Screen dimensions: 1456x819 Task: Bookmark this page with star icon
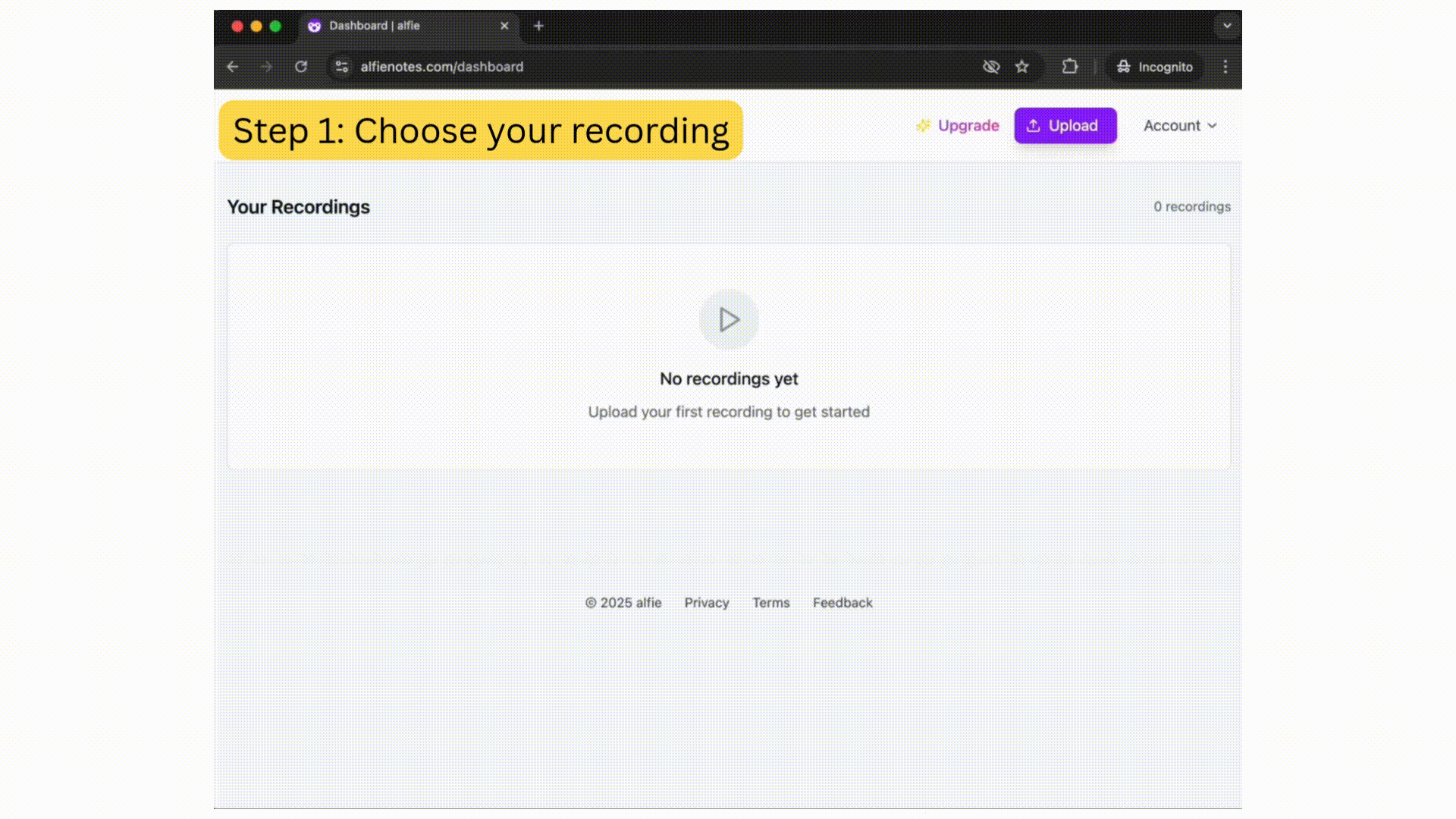click(1022, 67)
